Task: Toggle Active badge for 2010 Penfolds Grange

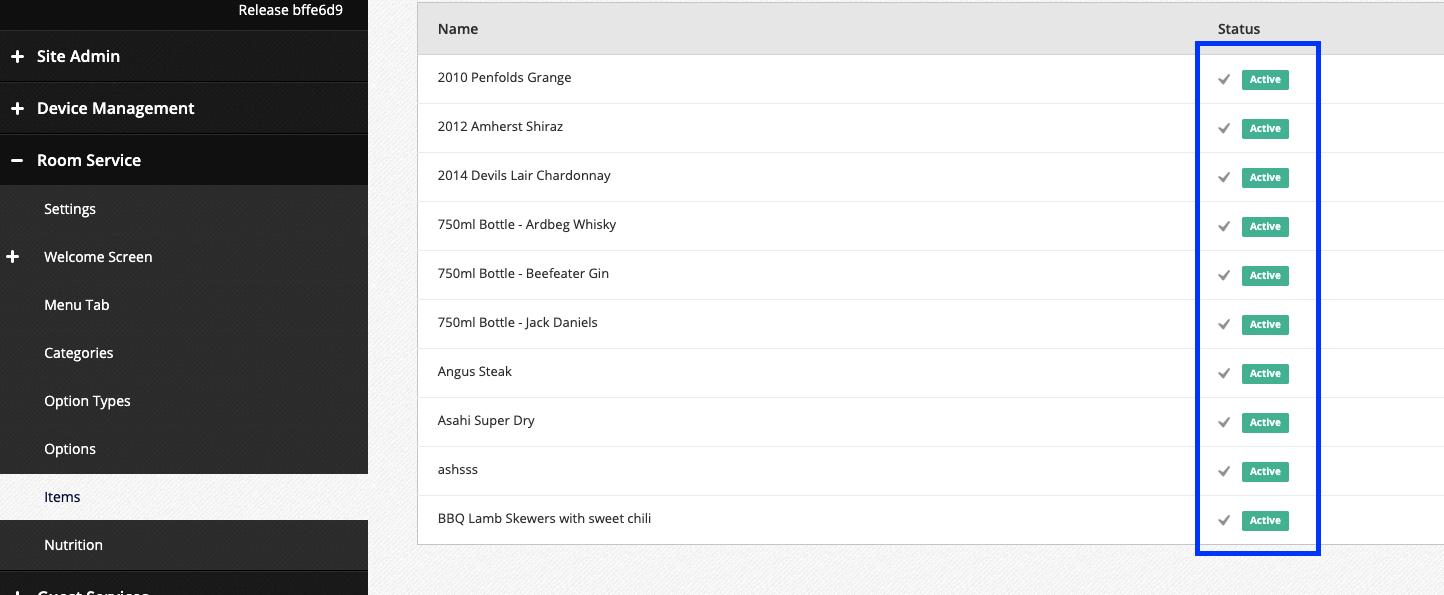Action: pos(1265,80)
